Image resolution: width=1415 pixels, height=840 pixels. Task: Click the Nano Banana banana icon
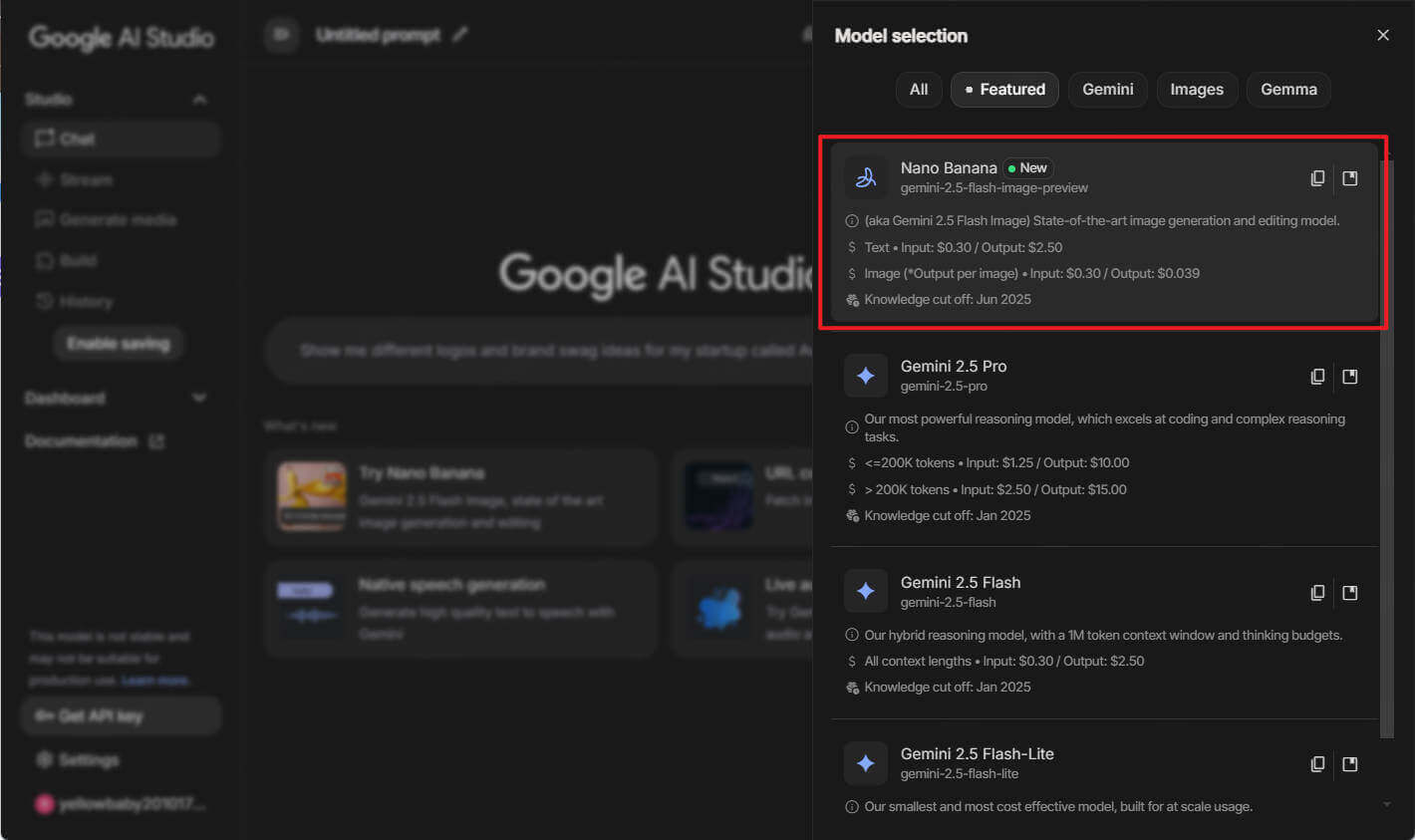click(866, 177)
